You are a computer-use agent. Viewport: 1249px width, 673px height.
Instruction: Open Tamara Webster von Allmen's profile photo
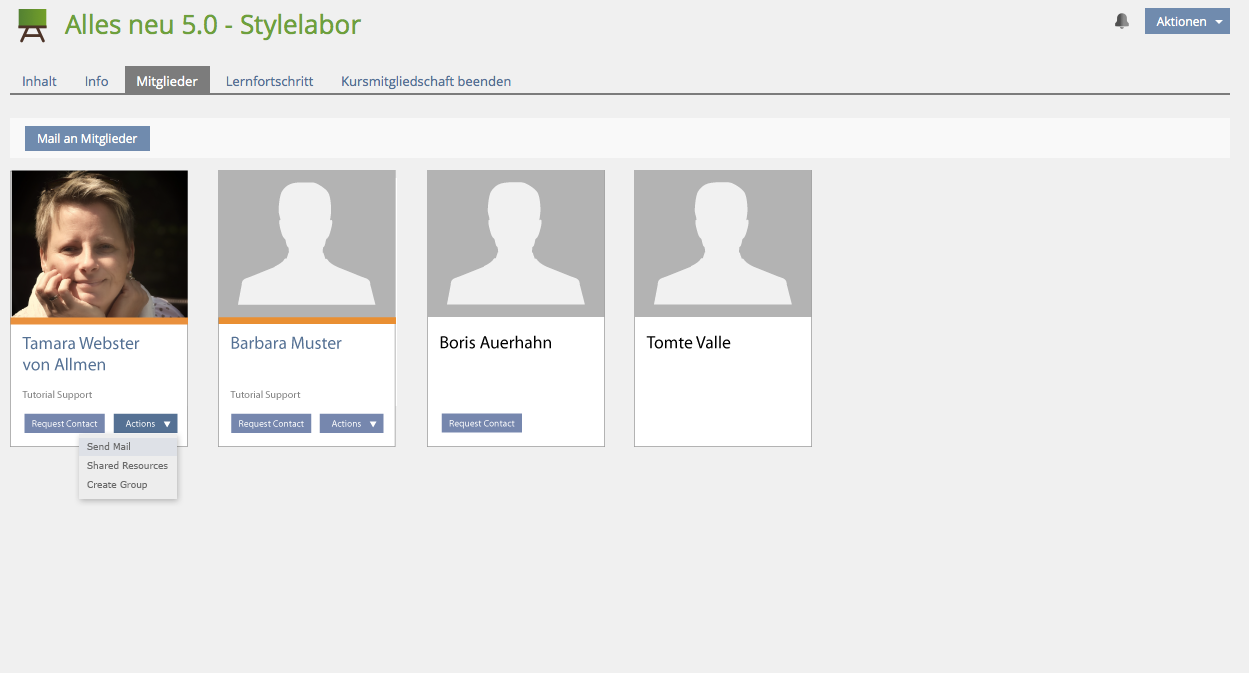99,244
